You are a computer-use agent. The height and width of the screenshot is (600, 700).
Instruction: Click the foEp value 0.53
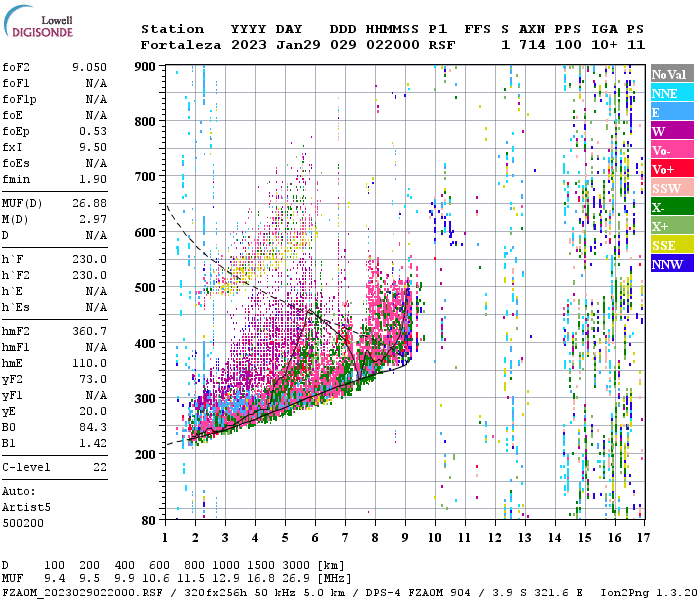93,131
